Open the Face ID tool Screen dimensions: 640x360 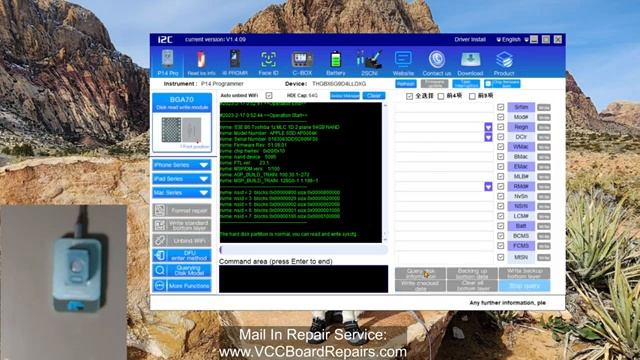click(268, 62)
